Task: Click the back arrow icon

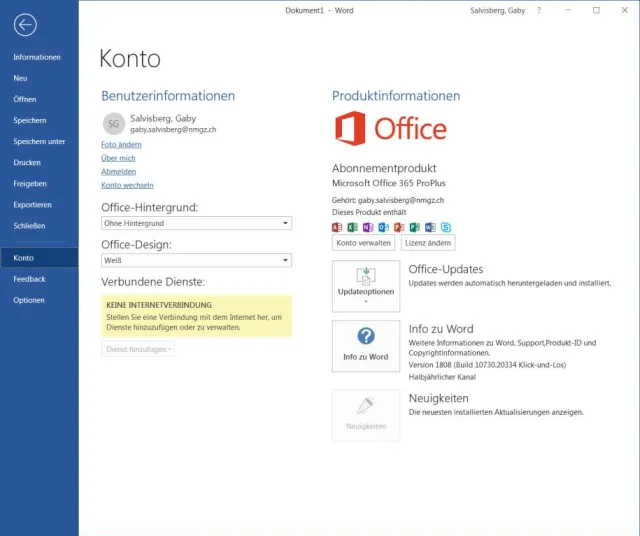Action: (26, 26)
